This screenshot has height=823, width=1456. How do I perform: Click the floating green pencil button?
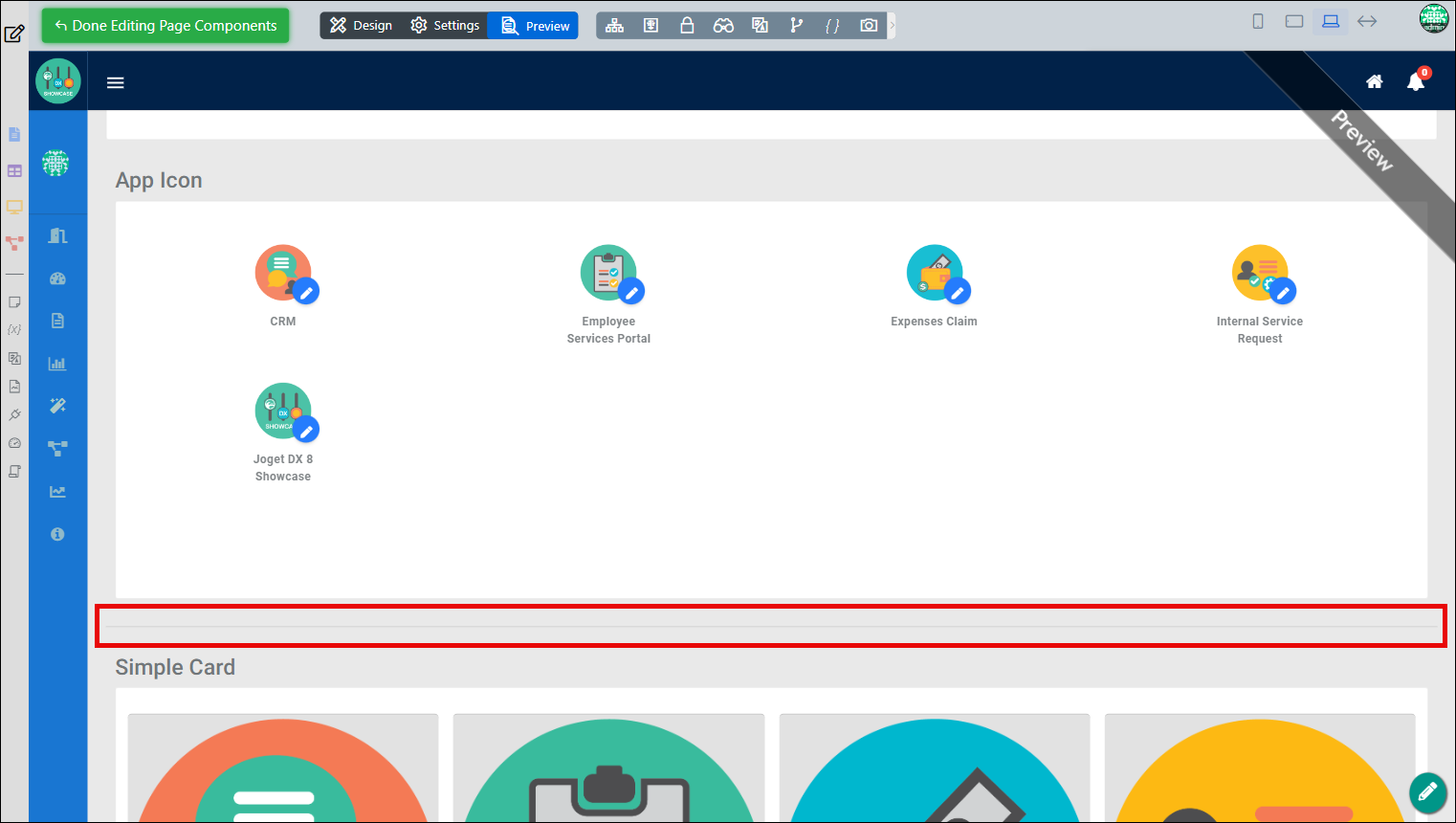1427,791
